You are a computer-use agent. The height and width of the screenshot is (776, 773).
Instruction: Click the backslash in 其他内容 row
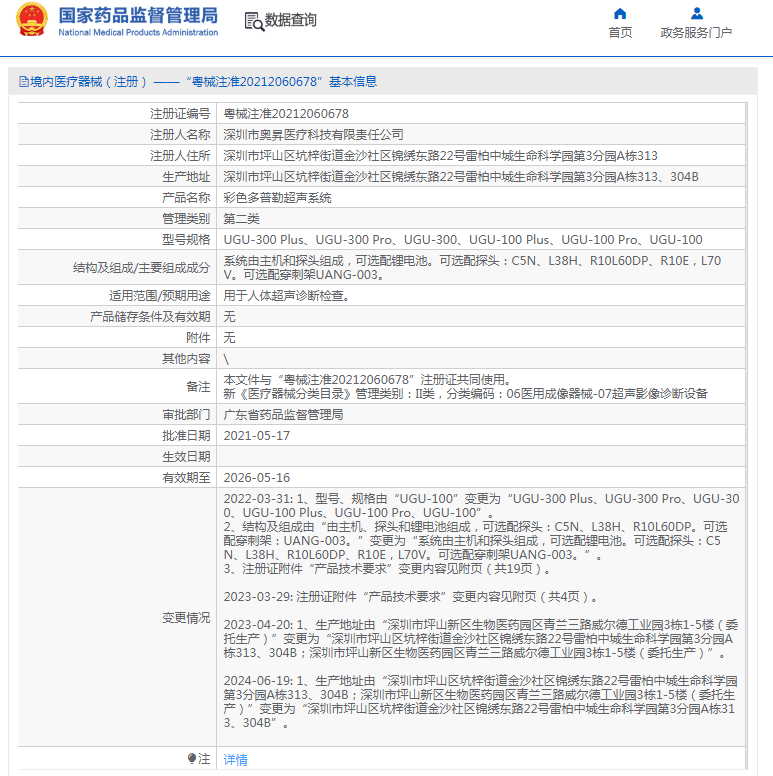[226, 359]
